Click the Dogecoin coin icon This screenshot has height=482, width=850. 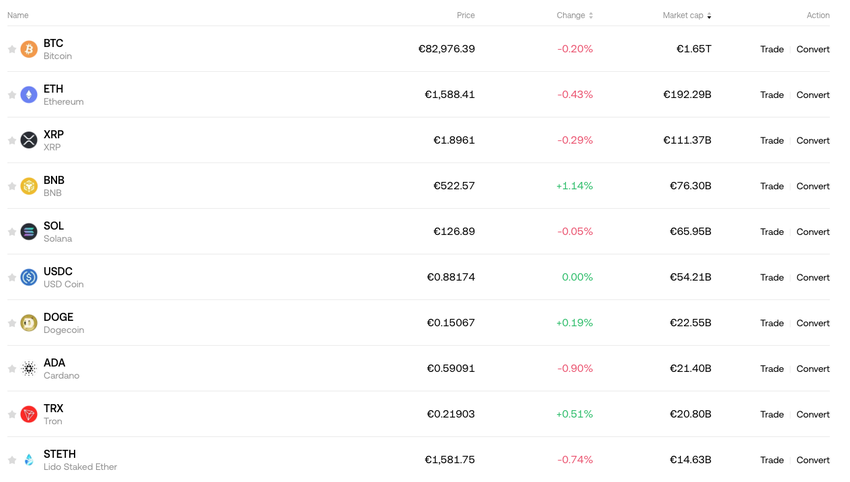(29, 323)
